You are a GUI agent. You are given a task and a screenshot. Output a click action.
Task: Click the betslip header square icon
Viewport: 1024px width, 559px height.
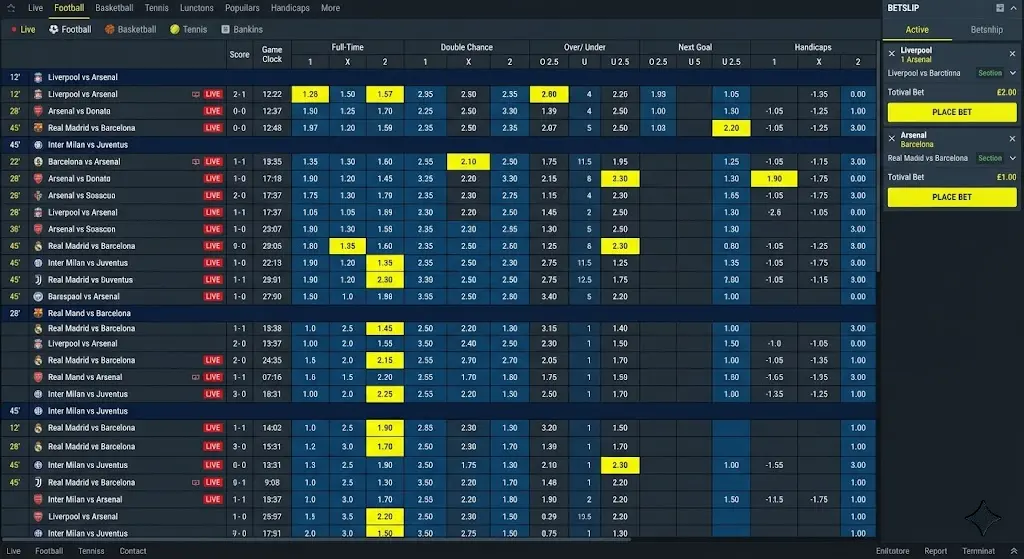pyautogui.click(x=999, y=8)
